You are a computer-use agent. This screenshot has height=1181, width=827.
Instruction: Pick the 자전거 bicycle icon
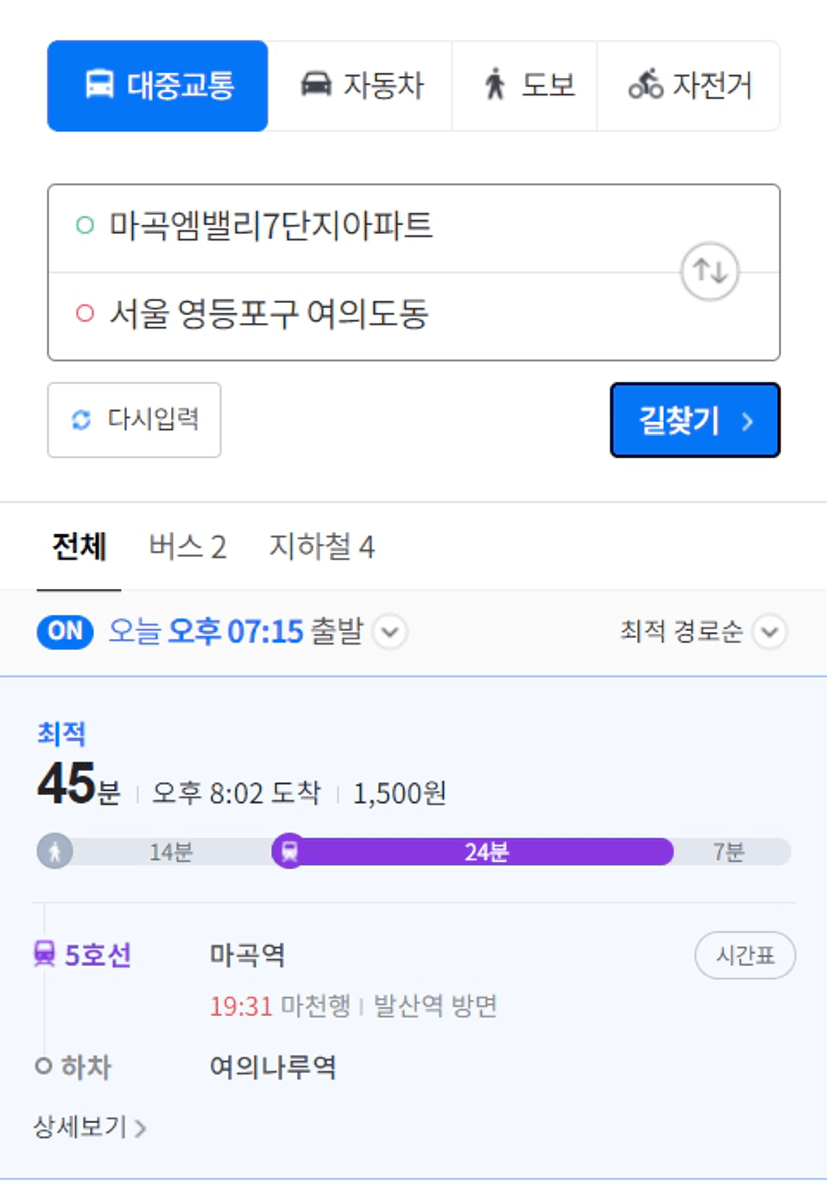tap(645, 84)
